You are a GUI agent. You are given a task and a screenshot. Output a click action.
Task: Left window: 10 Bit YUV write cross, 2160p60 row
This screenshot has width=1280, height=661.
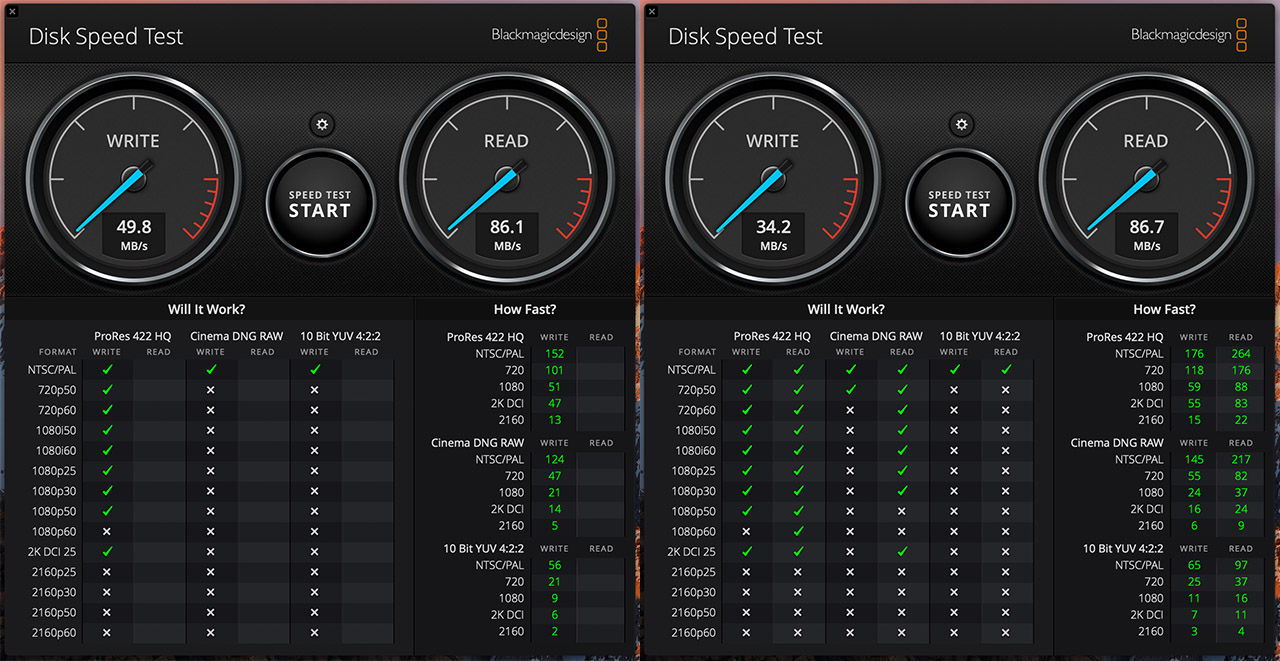pyautogui.click(x=314, y=632)
